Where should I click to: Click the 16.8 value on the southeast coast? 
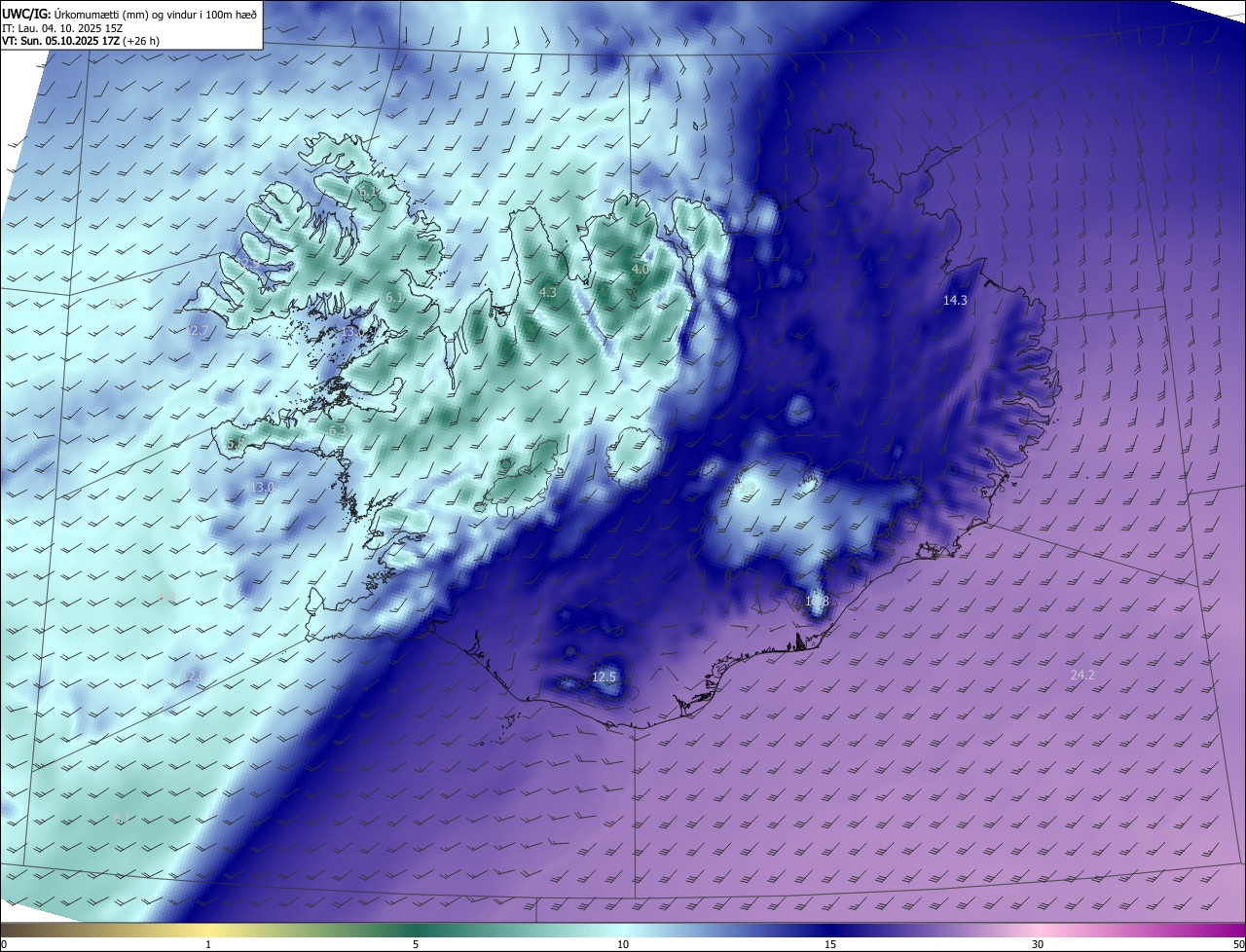click(x=817, y=602)
